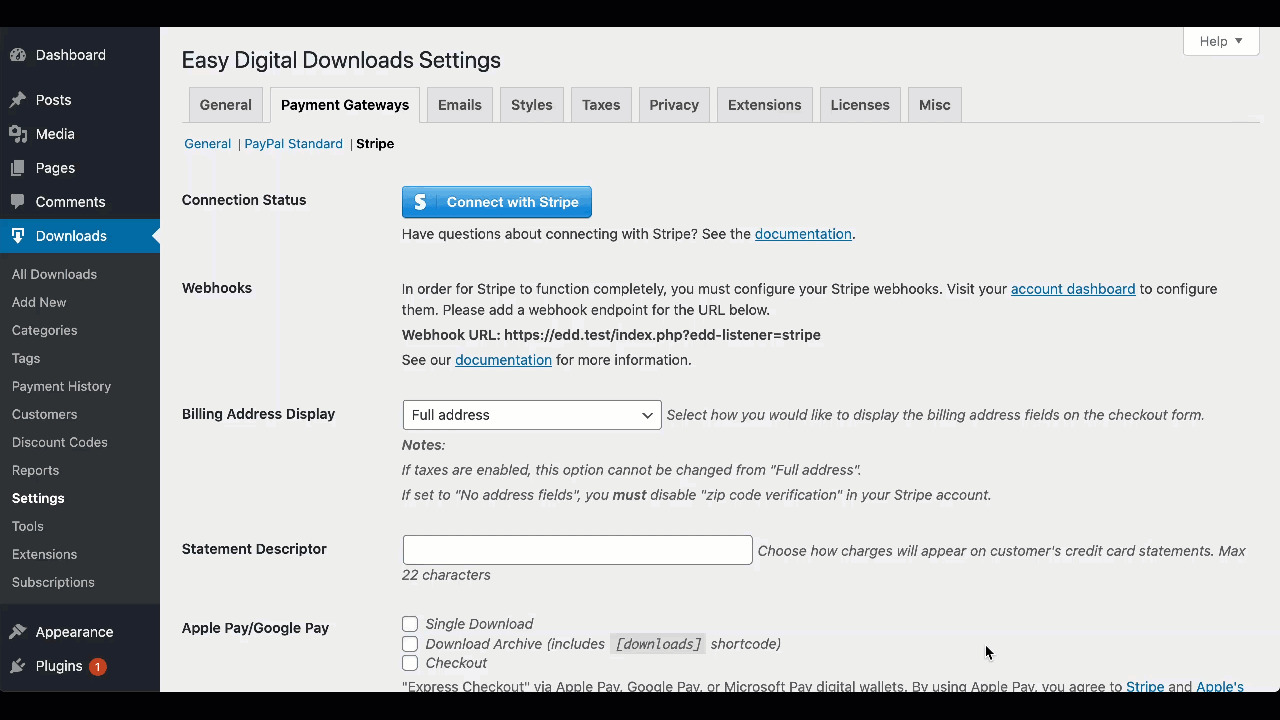Viewport: 1280px width, 720px height.
Task: Click the Dashboard gauge icon in sidebar
Action: tap(18, 55)
